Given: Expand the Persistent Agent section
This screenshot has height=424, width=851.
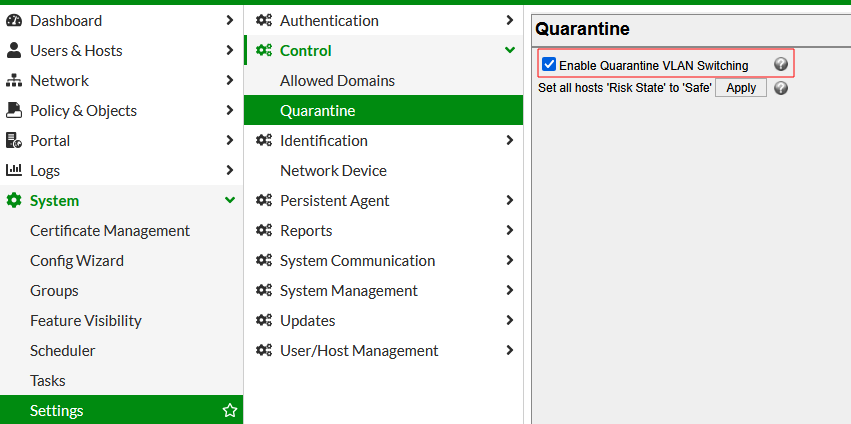Looking at the screenshot, I should [x=510, y=200].
